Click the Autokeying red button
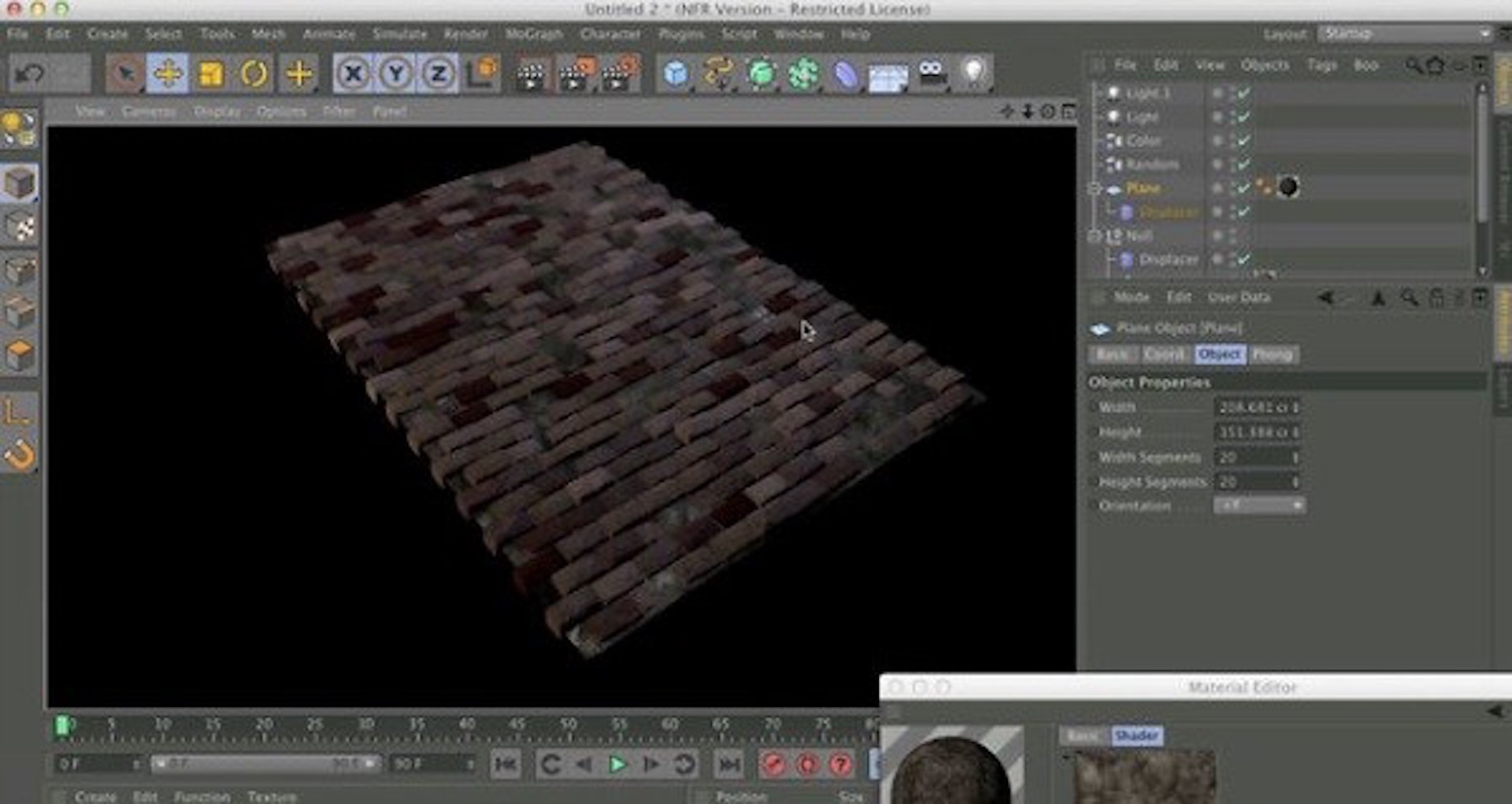This screenshot has height=804, width=1512. pyautogui.click(x=807, y=764)
